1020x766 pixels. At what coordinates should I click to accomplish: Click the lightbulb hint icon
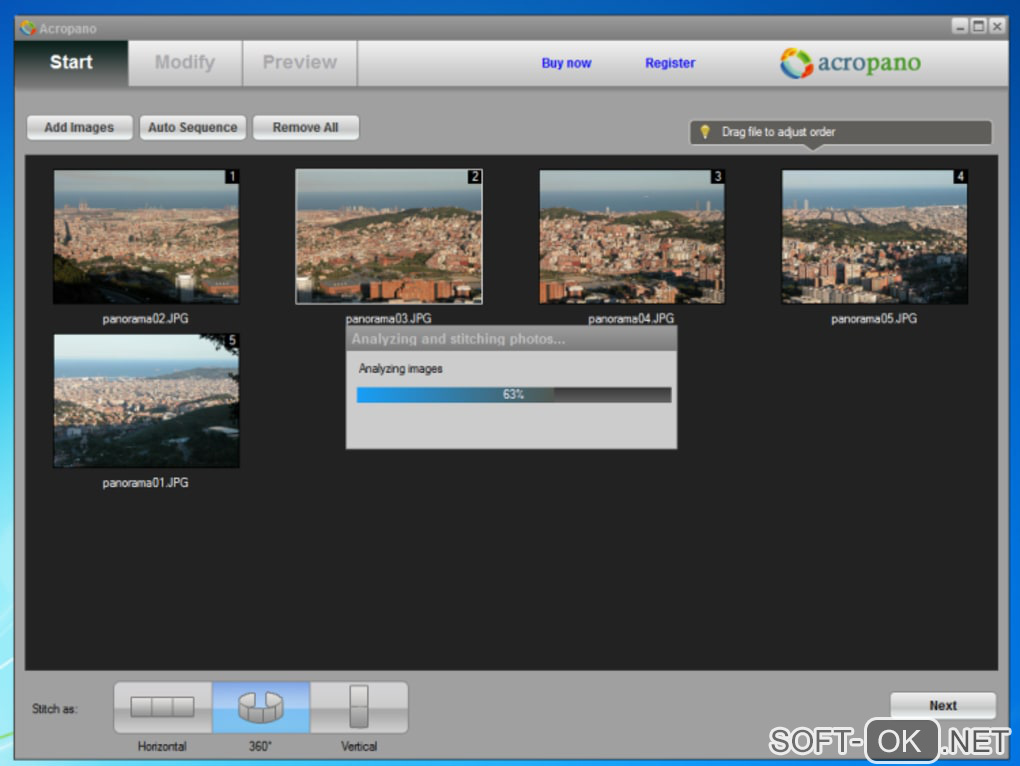705,131
